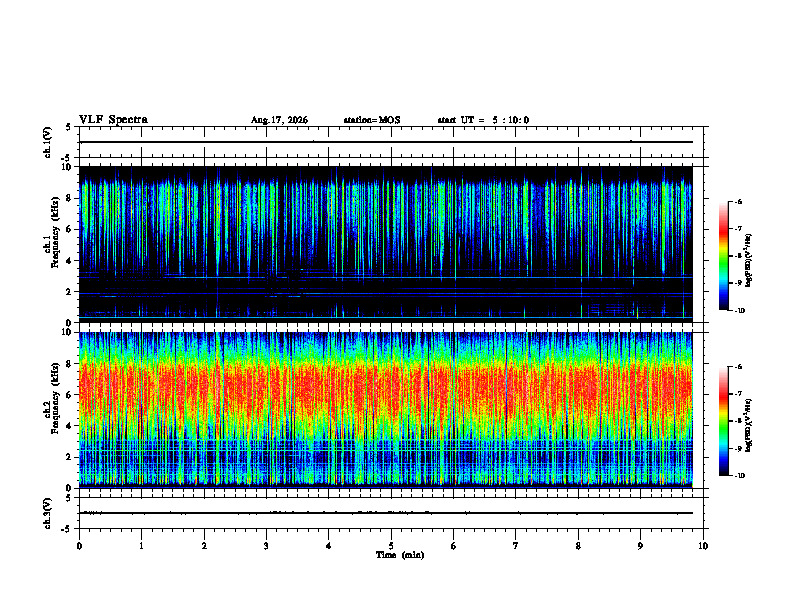The width and height of the screenshot is (792, 612).
Task: Click the "ch.3(V)" axis label
Action: click(x=48, y=513)
